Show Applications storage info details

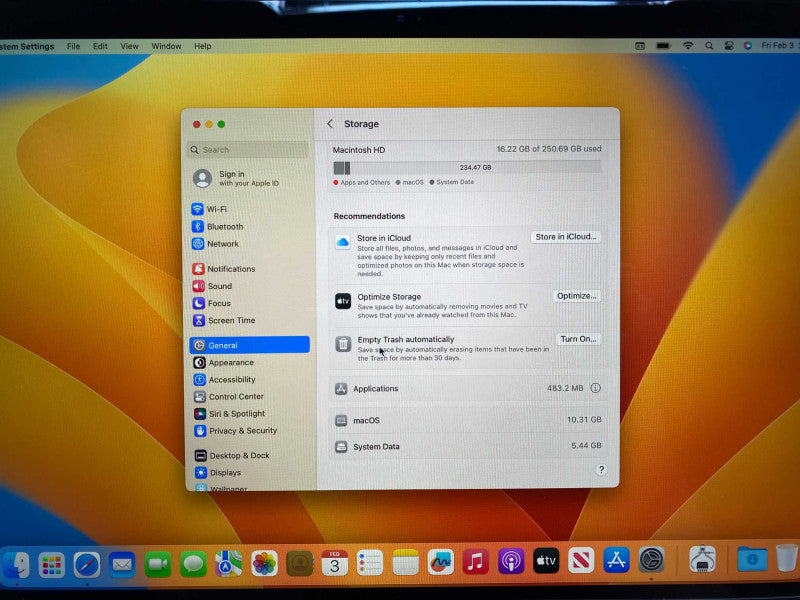click(x=595, y=388)
